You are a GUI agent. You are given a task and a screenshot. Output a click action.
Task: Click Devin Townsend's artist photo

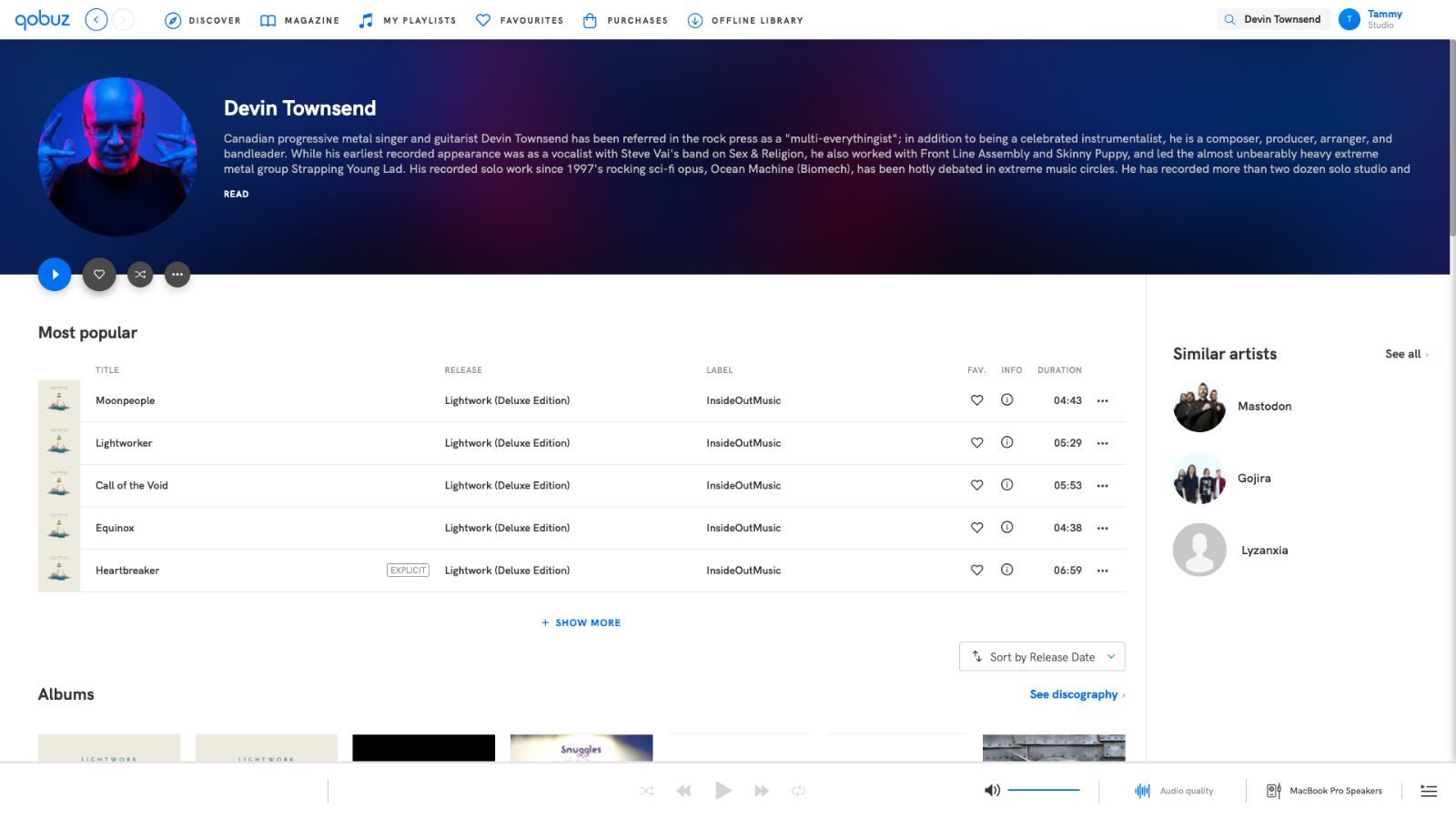click(x=117, y=157)
